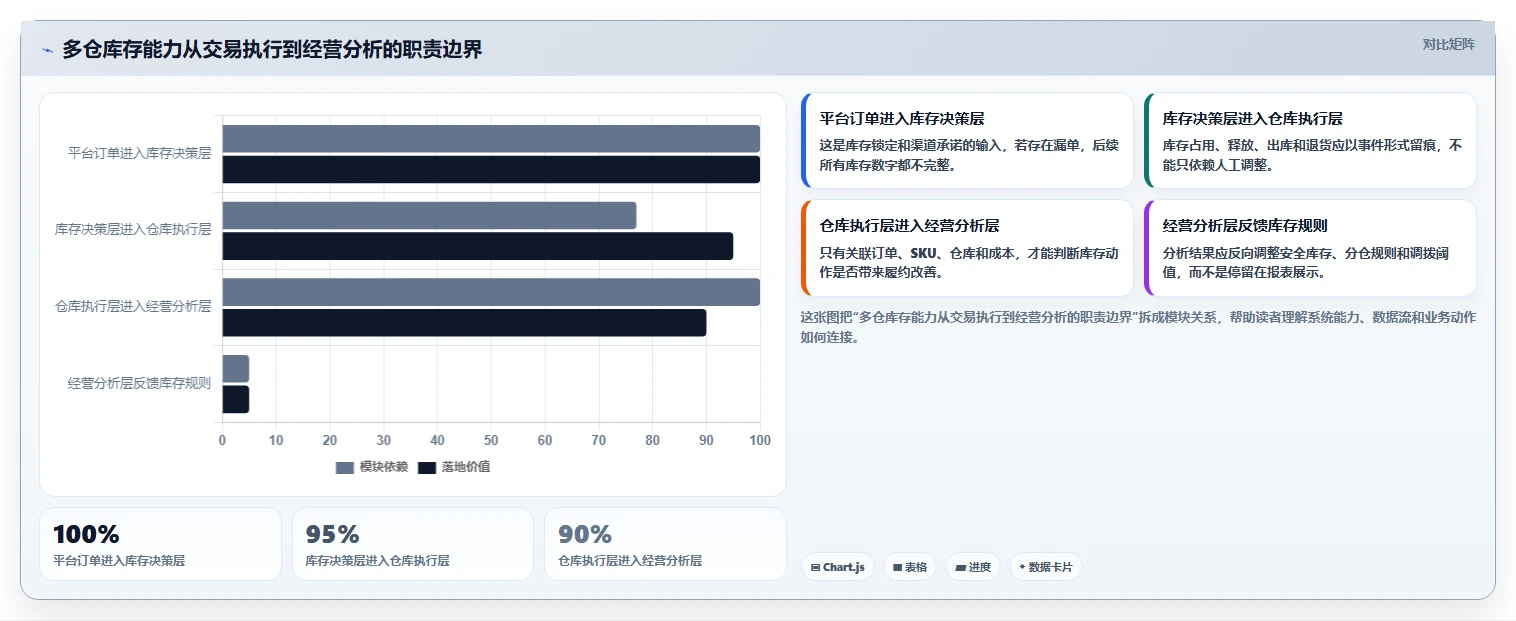Click the 平台订单进入库存决策层 axis label

pyautogui.click(x=139, y=153)
